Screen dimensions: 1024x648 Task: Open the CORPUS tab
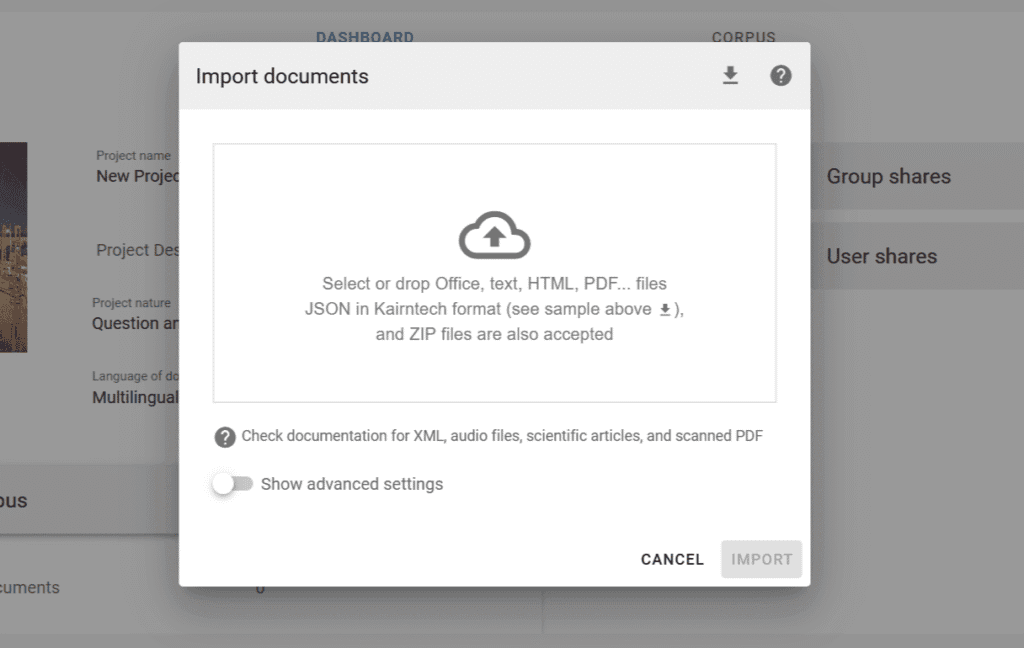[743, 37]
